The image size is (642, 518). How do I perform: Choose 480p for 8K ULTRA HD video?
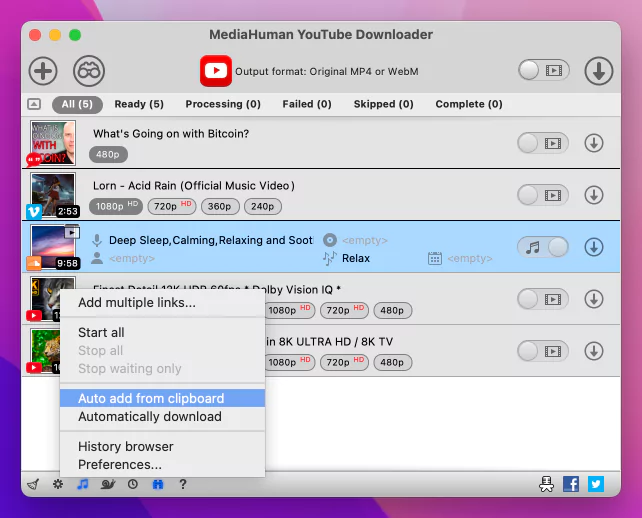pyautogui.click(x=393, y=362)
